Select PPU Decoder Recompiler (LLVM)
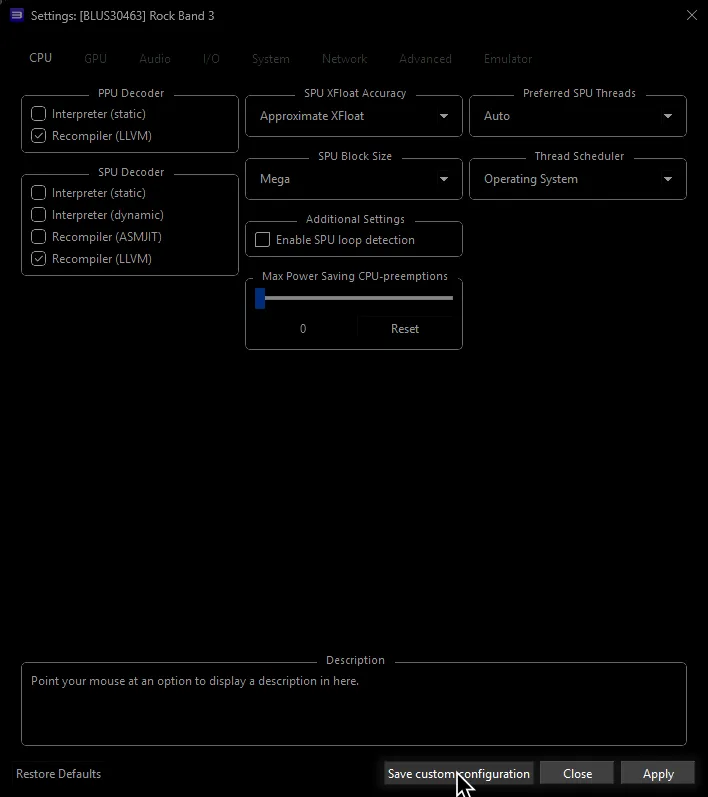Image resolution: width=708 pixels, height=797 pixels. point(91,136)
